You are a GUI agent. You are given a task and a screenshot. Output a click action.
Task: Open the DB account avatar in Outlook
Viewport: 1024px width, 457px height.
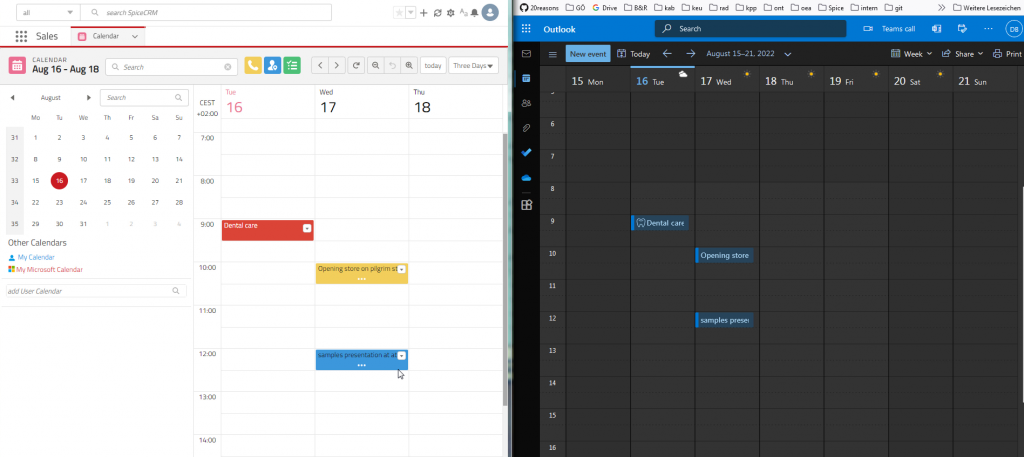(x=1013, y=29)
